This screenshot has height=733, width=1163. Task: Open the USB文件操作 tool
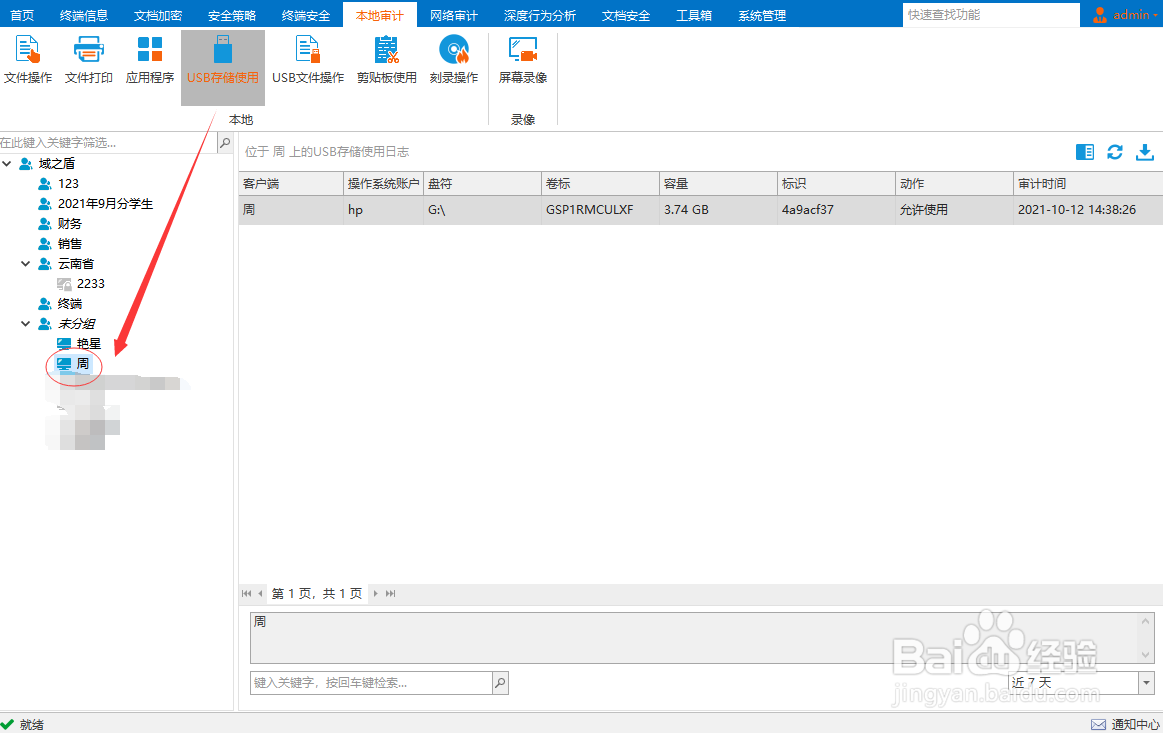coord(307,58)
